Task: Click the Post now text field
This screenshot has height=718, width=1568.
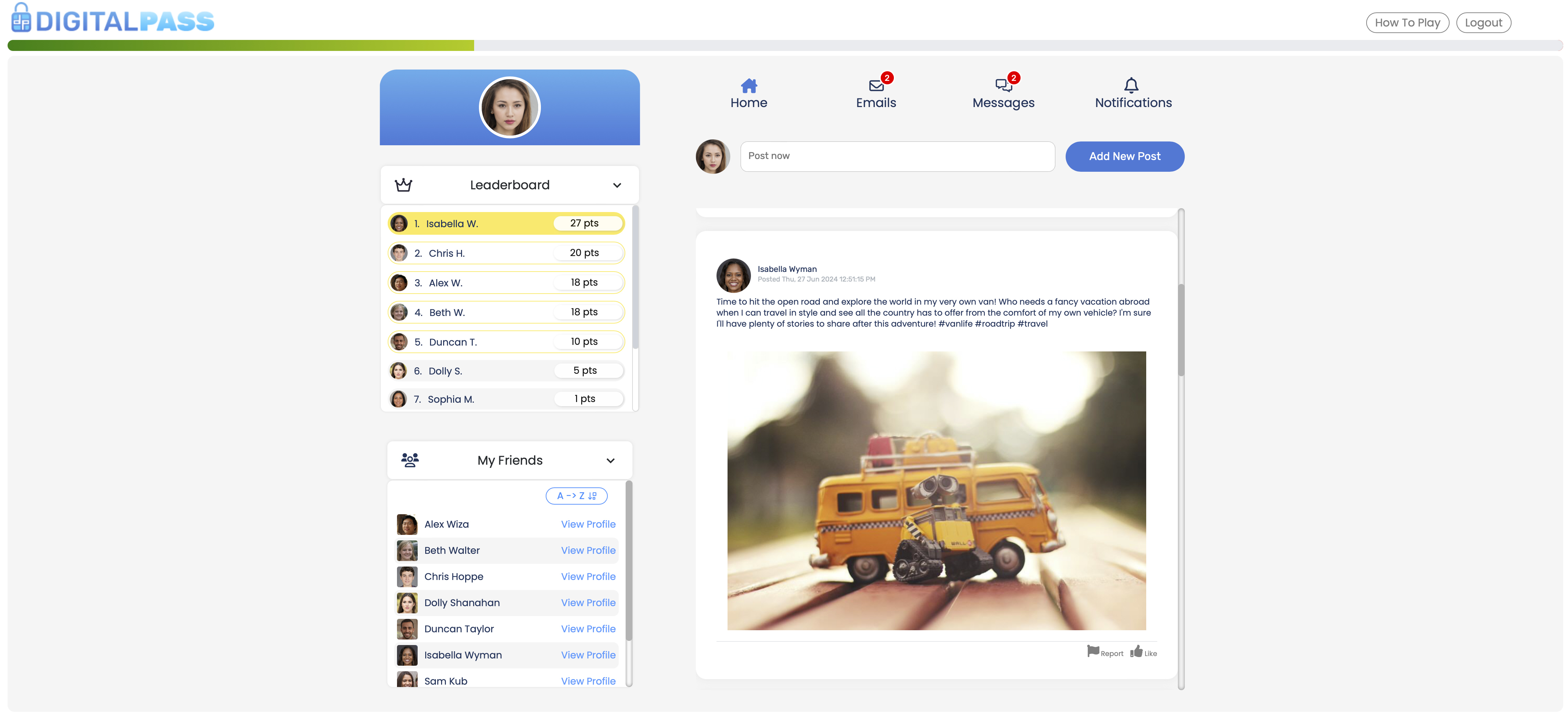Action: pos(897,156)
